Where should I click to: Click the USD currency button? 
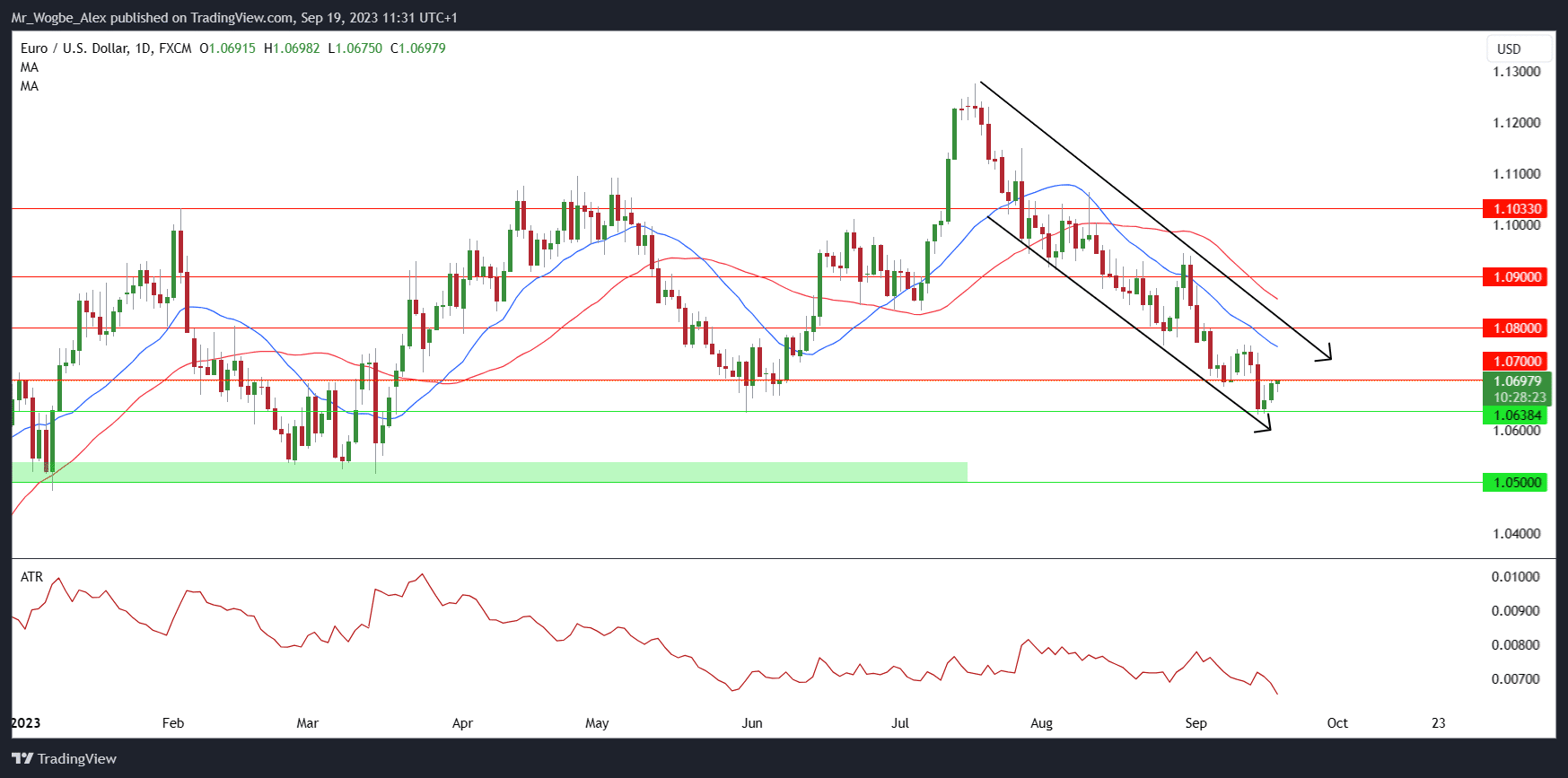[1519, 48]
